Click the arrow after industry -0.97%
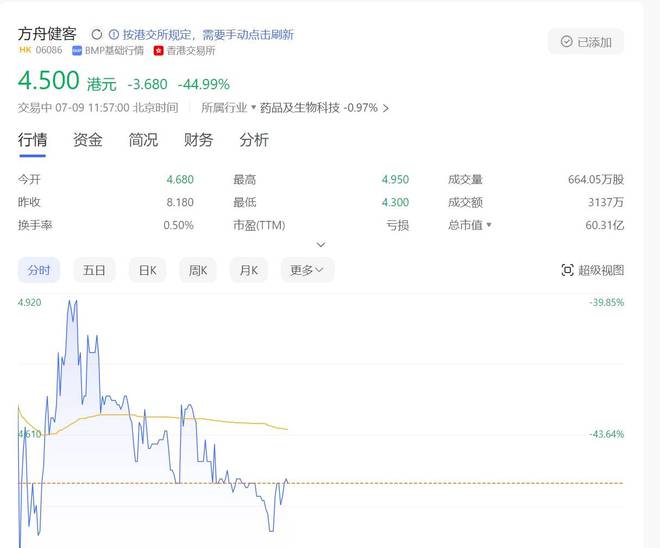The image size is (660, 548). [386, 109]
